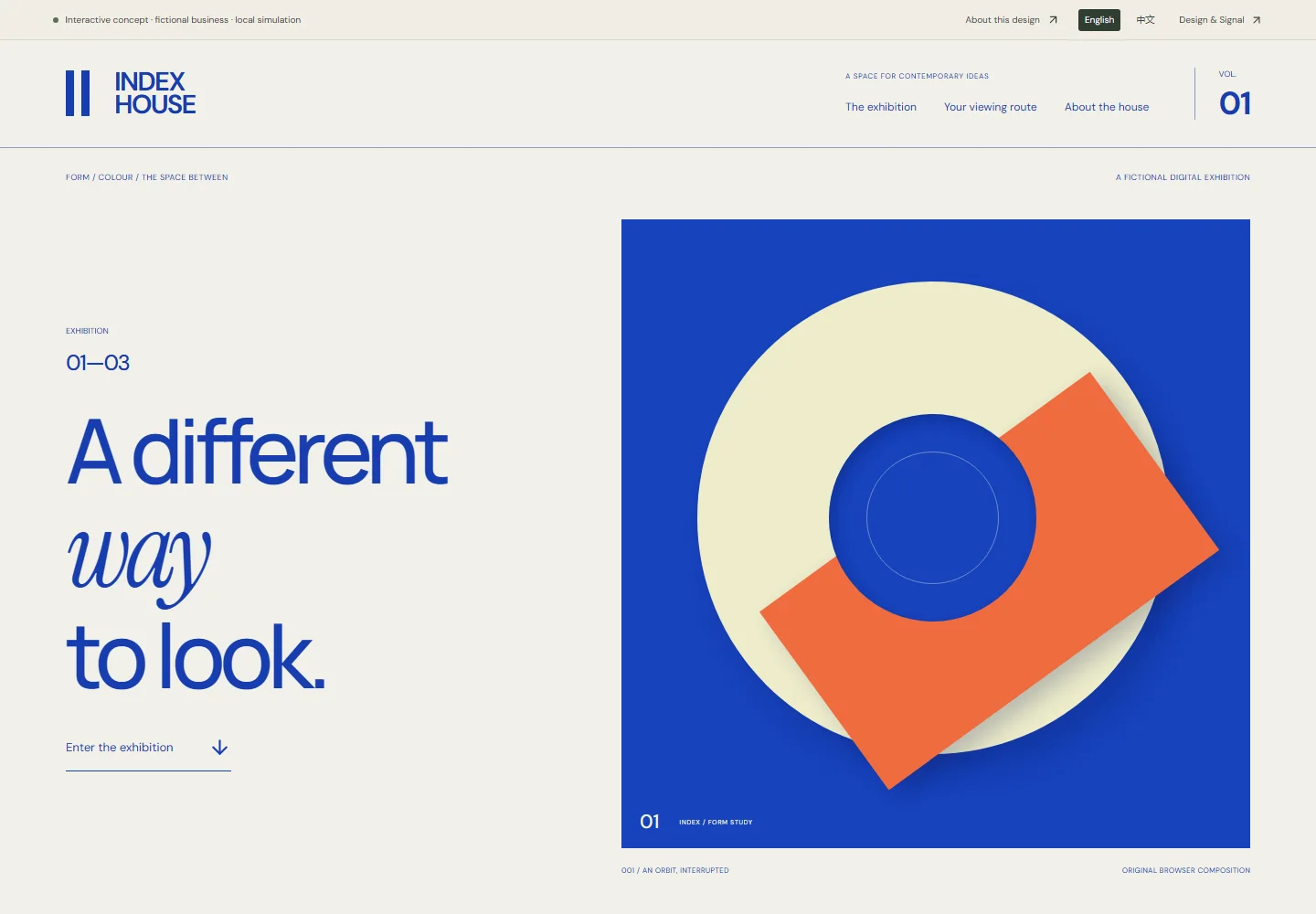Switch language to 中文
Viewport: 1316px width, 914px height.
(1145, 20)
